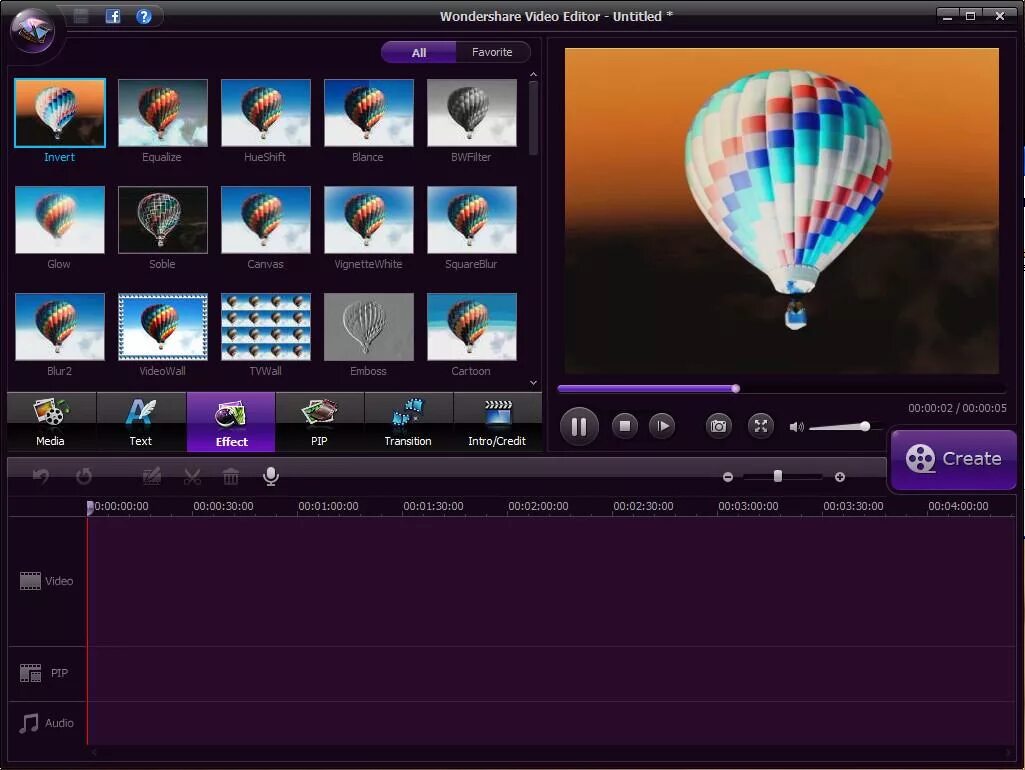Select the Blance effect thumbnail
1025x770 pixels.
[369, 113]
